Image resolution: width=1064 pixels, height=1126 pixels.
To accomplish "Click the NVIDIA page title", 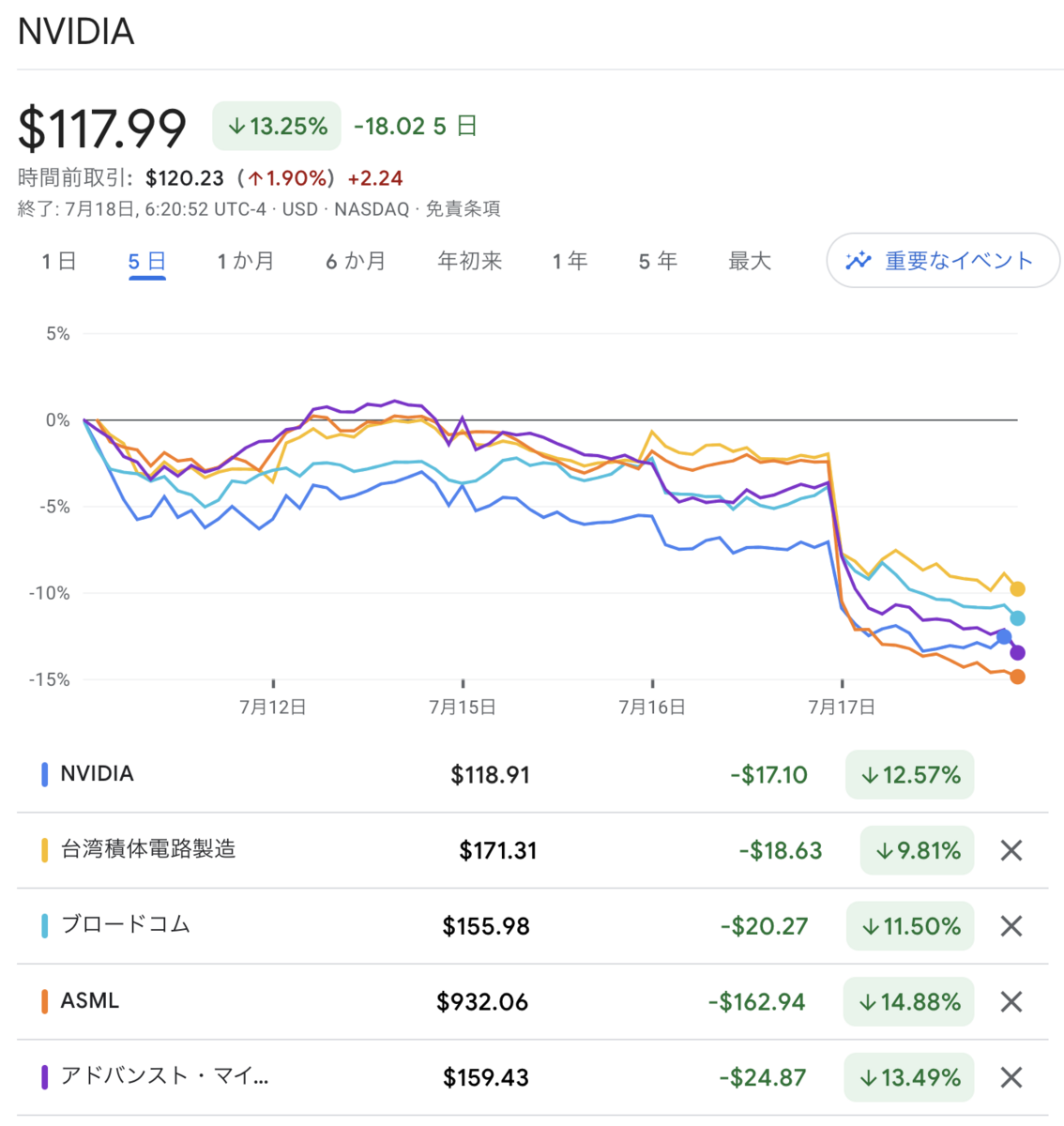I will pyautogui.click(x=76, y=32).
